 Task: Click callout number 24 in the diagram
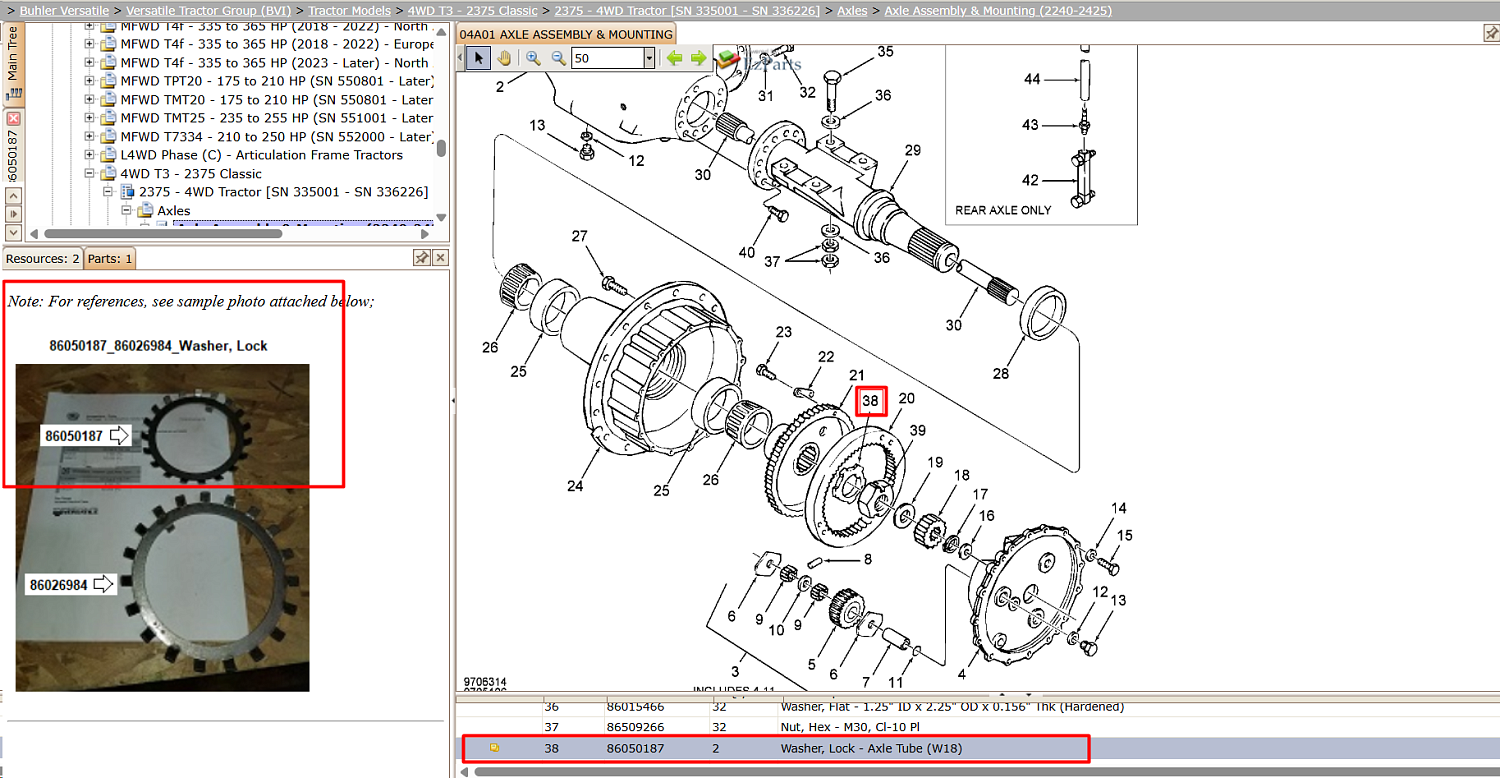click(574, 487)
